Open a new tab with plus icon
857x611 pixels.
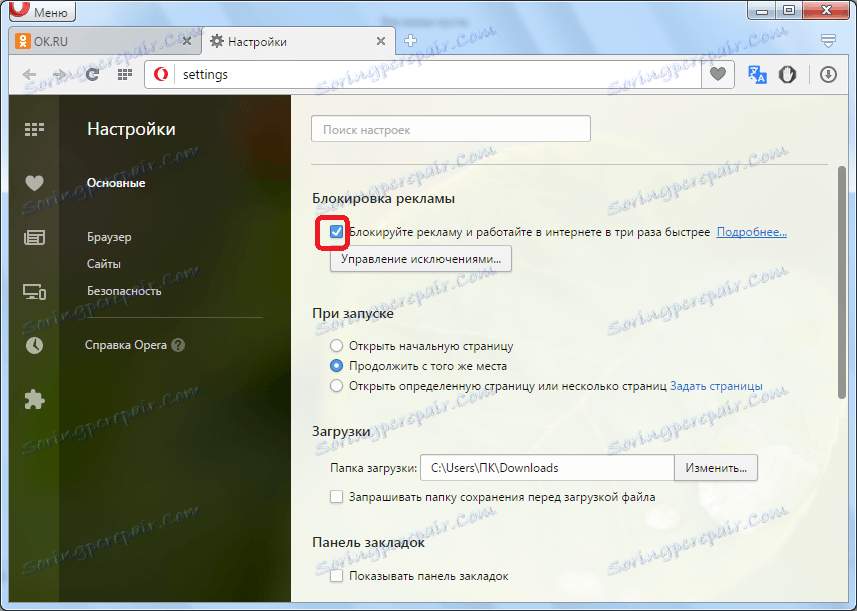click(x=410, y=40)
